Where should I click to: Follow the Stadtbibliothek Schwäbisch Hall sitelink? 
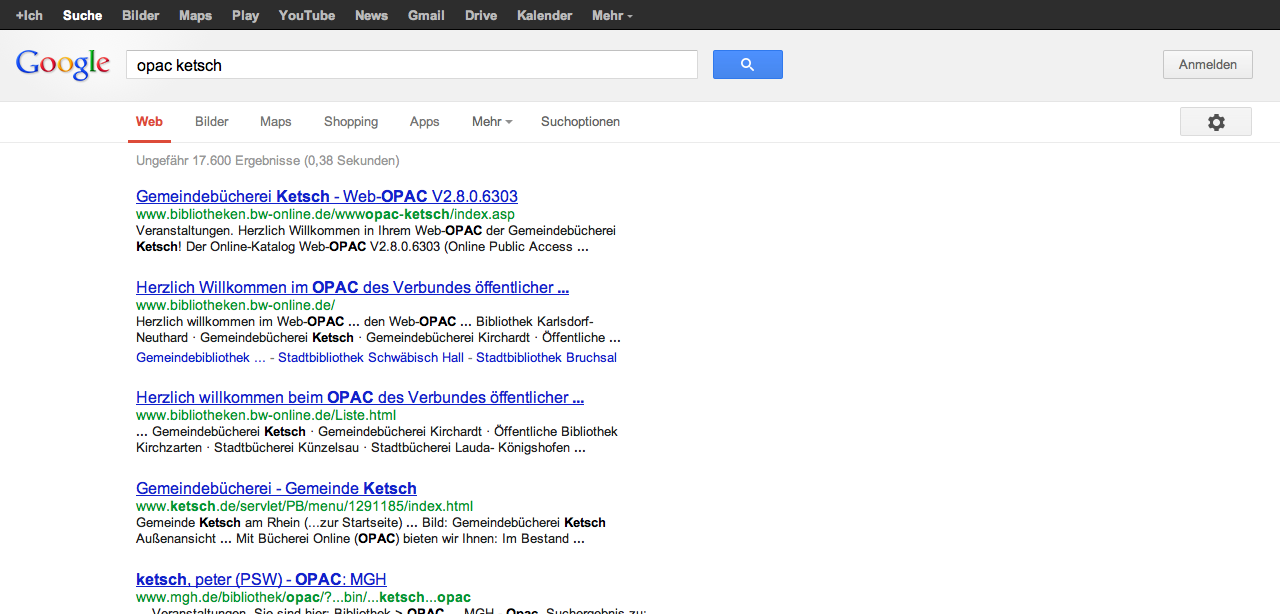pos(371,358)
